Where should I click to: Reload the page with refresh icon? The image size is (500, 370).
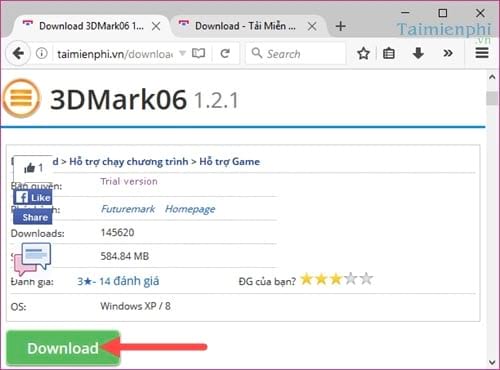tap(225, 53)
